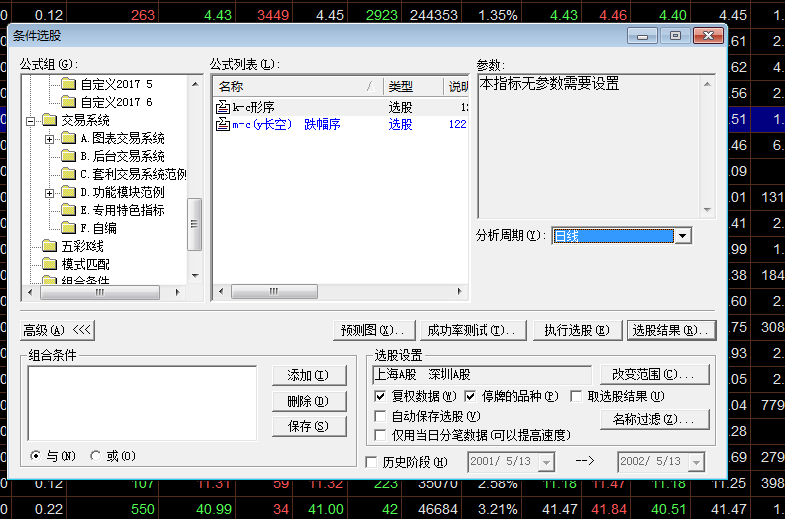This screenshot has height=519, width=785.
Task: Click the 交易系统 folder icon
Action: tap(49, 120)
